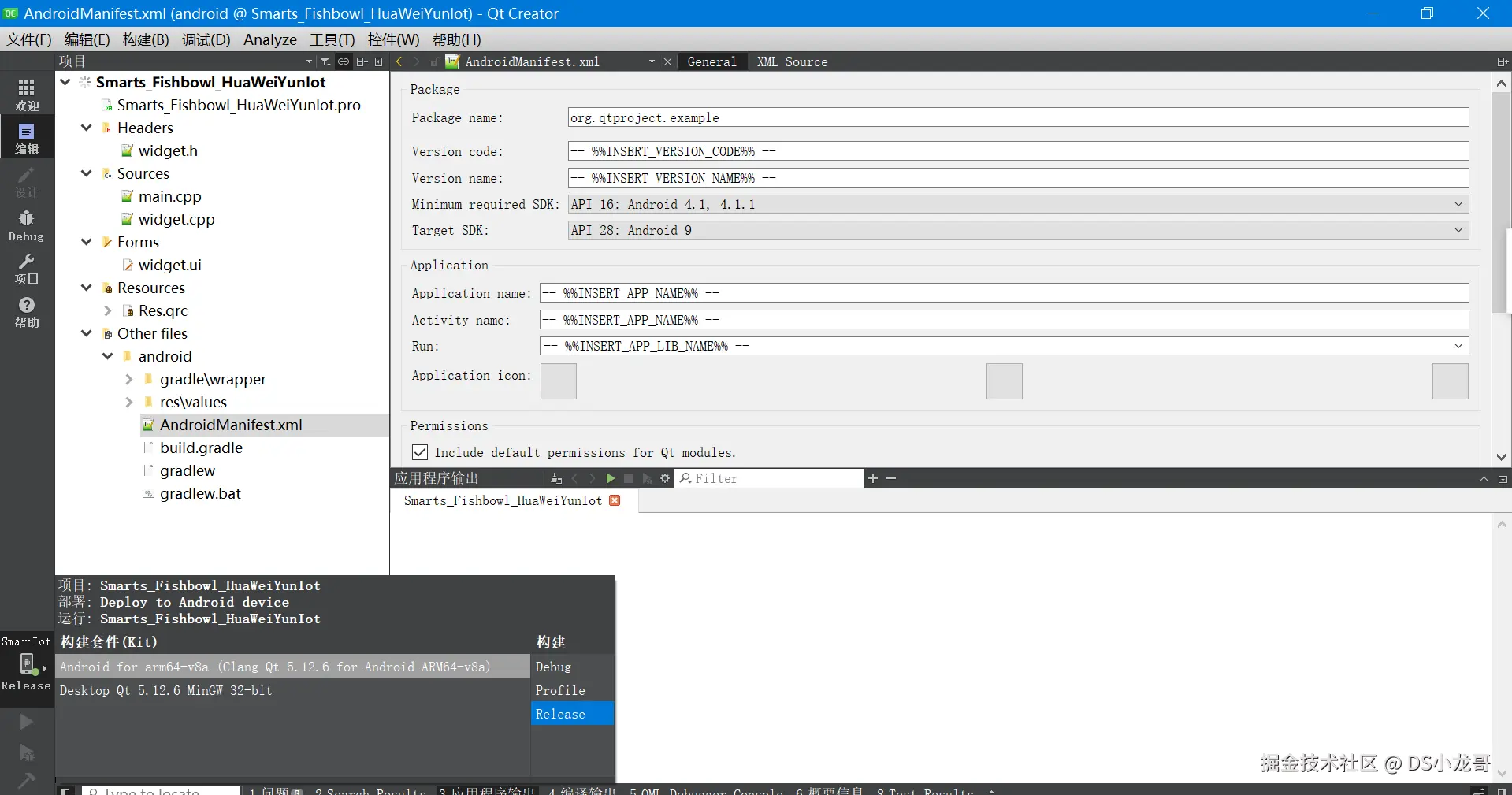
Task: Build the project with the hammer icon
Action: 26,780
